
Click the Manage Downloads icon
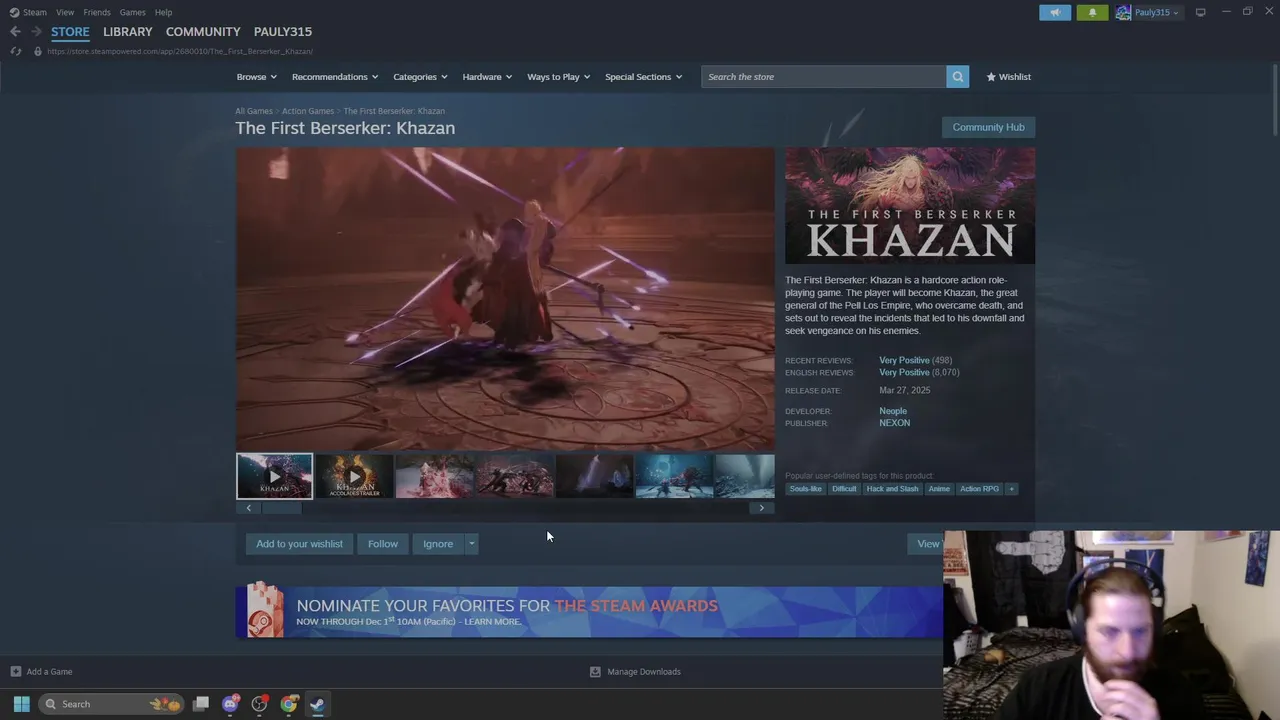(x=595, y=672)
